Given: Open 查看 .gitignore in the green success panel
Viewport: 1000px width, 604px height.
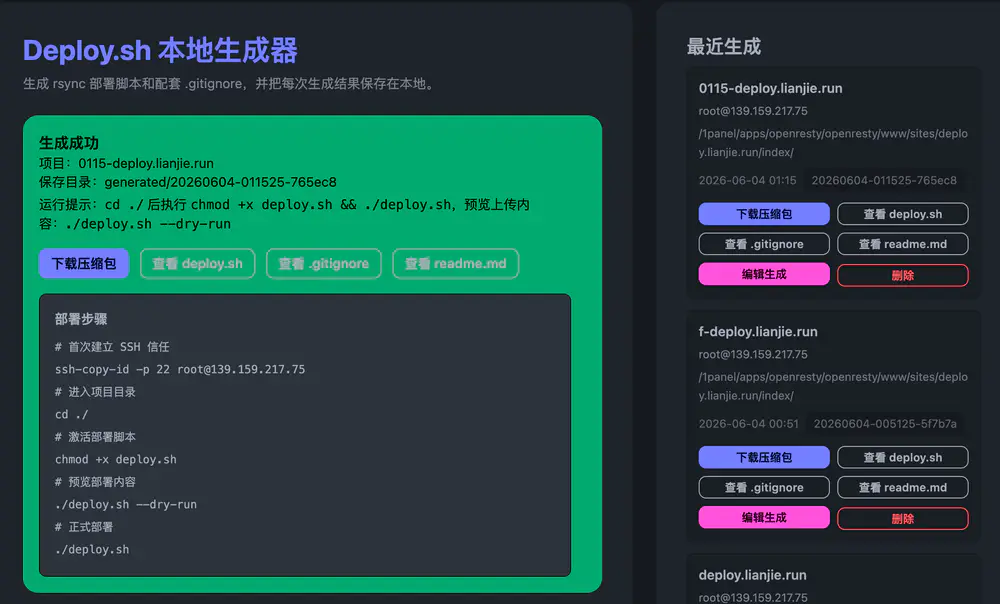Looking at the screenshot, I should tap(323, 263).
